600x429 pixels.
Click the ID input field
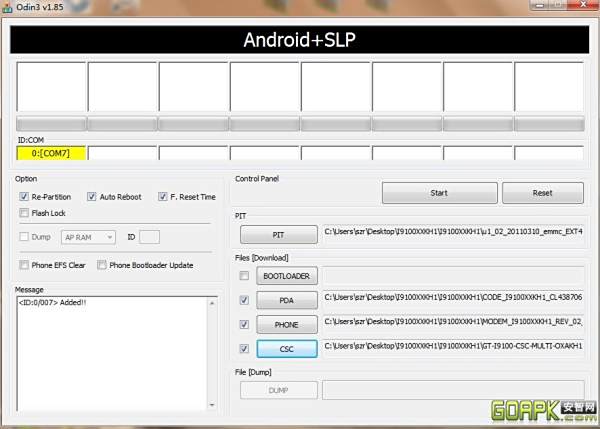[149, 237]
